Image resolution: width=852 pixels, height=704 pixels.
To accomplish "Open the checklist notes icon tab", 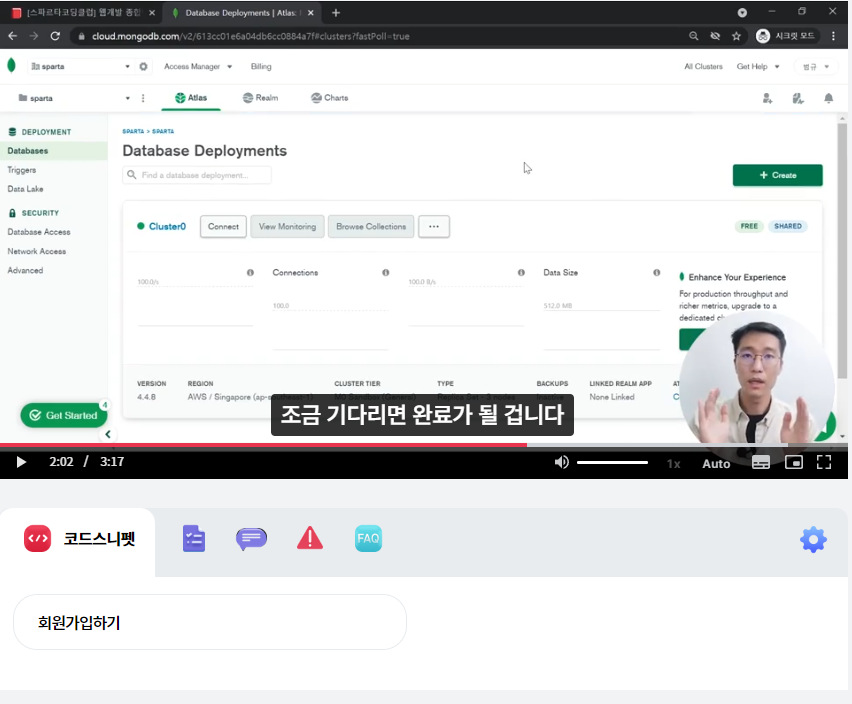I will [194, 538].
